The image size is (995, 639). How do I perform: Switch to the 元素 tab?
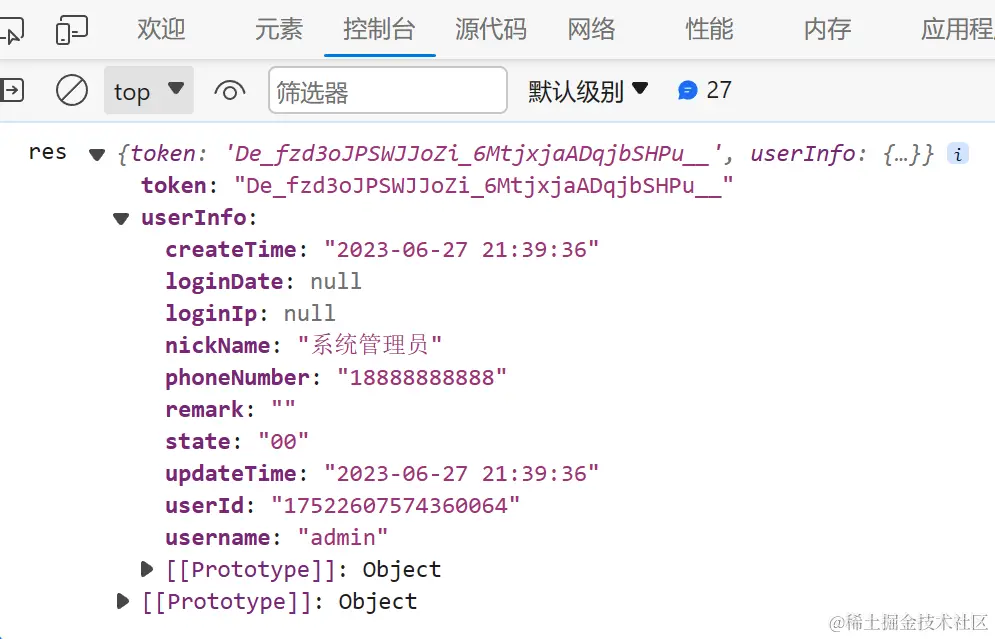[278, 29]
